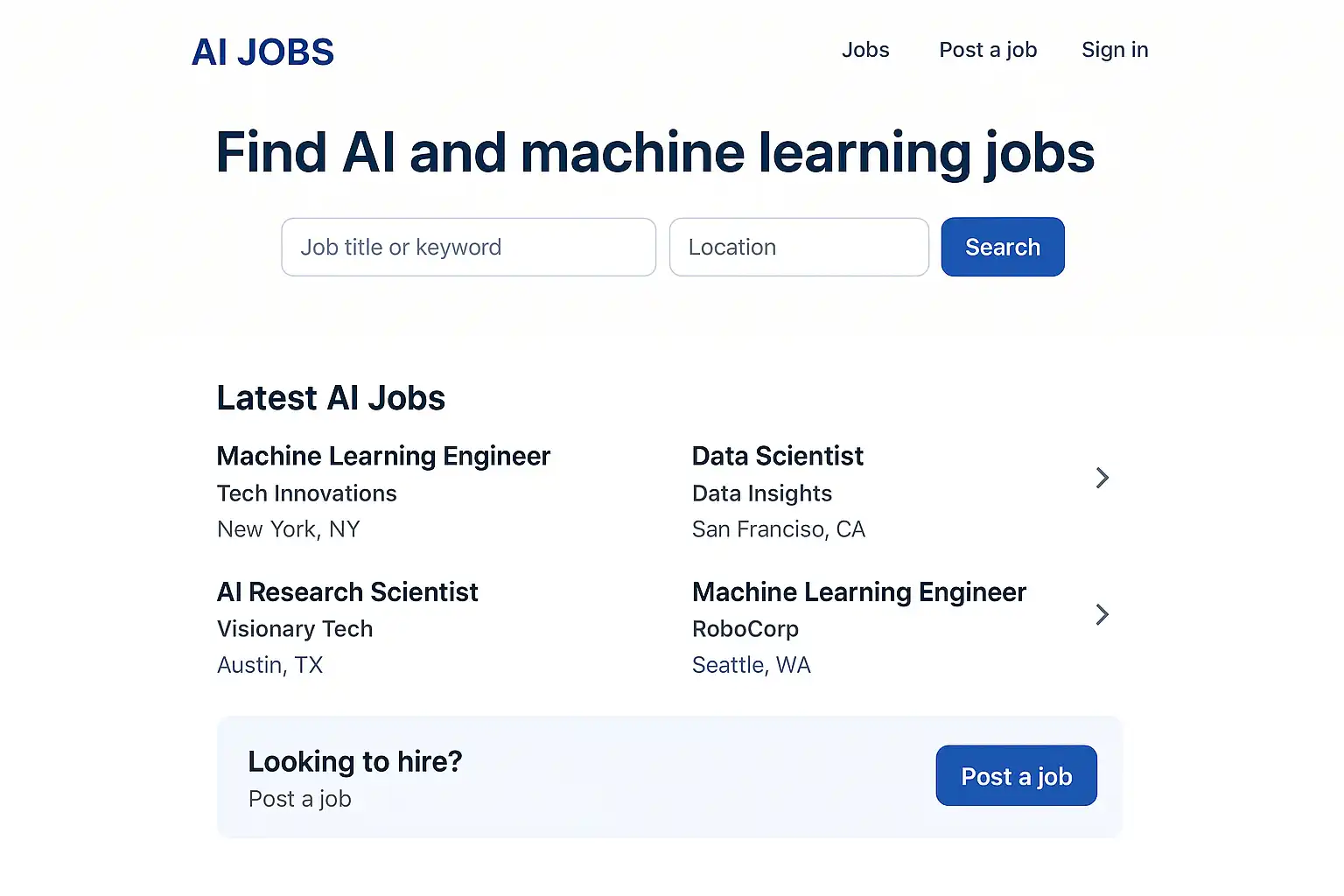Image resolution: width=1344 pixels, height=896 pixels.
Task: Click into the Location input field
Action: 799,248
